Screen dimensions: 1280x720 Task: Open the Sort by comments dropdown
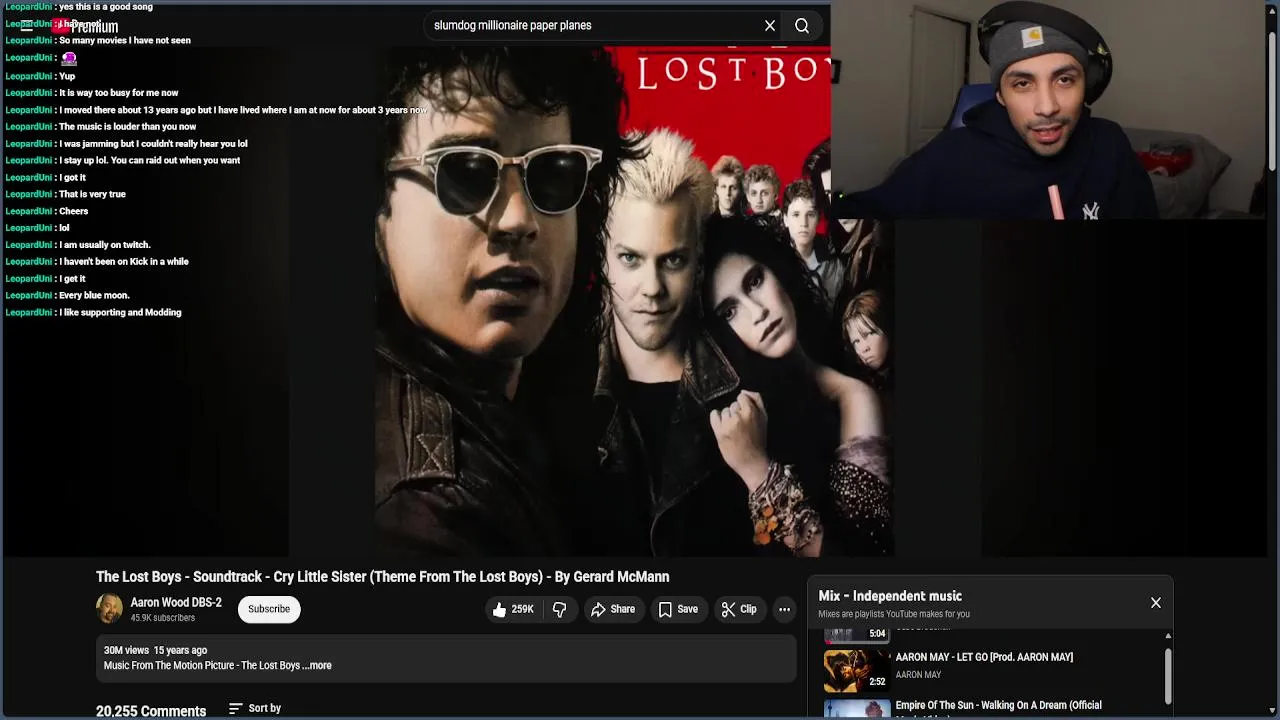tap(255, 708)
